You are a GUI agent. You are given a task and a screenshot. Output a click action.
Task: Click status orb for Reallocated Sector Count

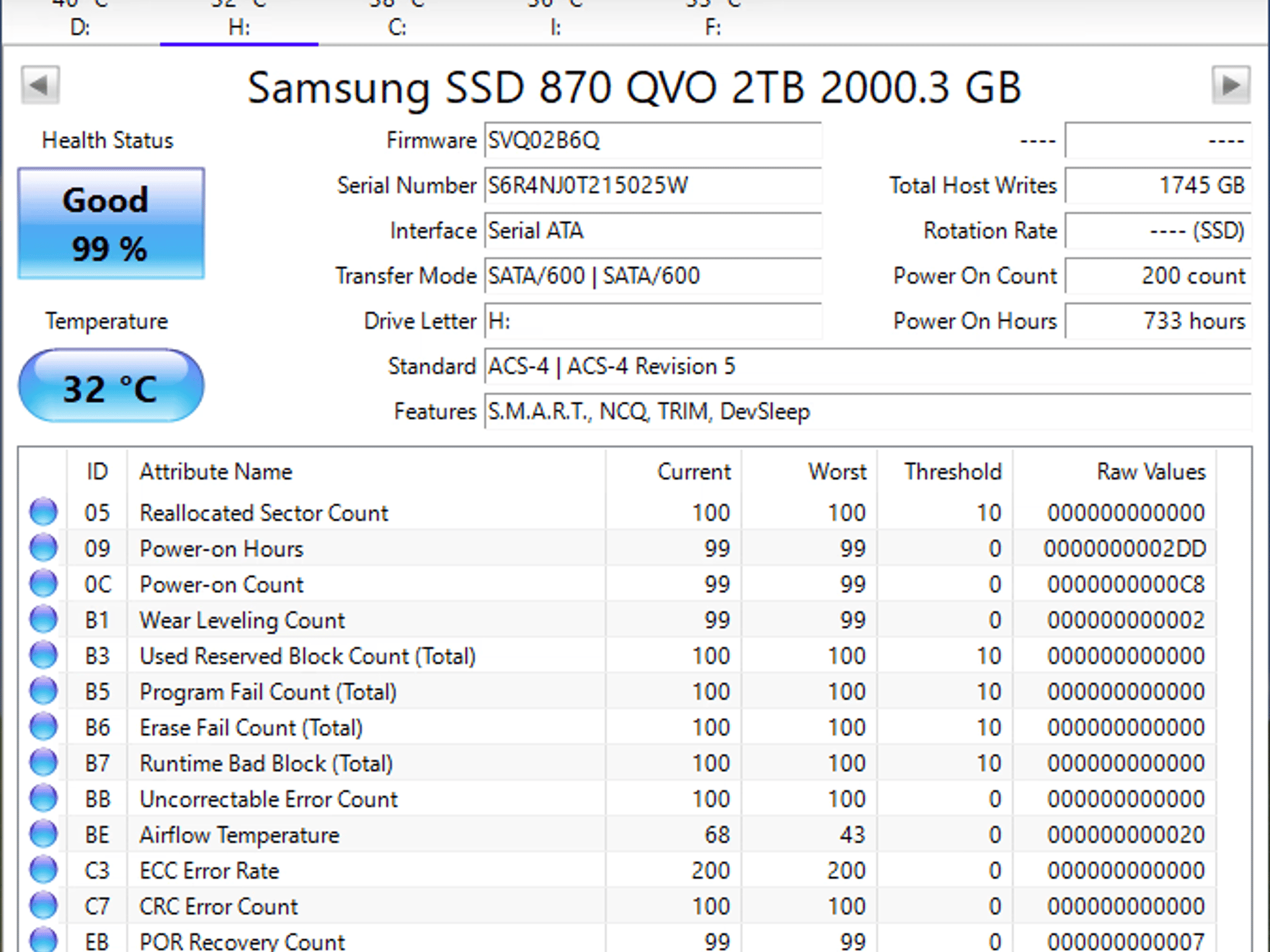pos(43,512)
